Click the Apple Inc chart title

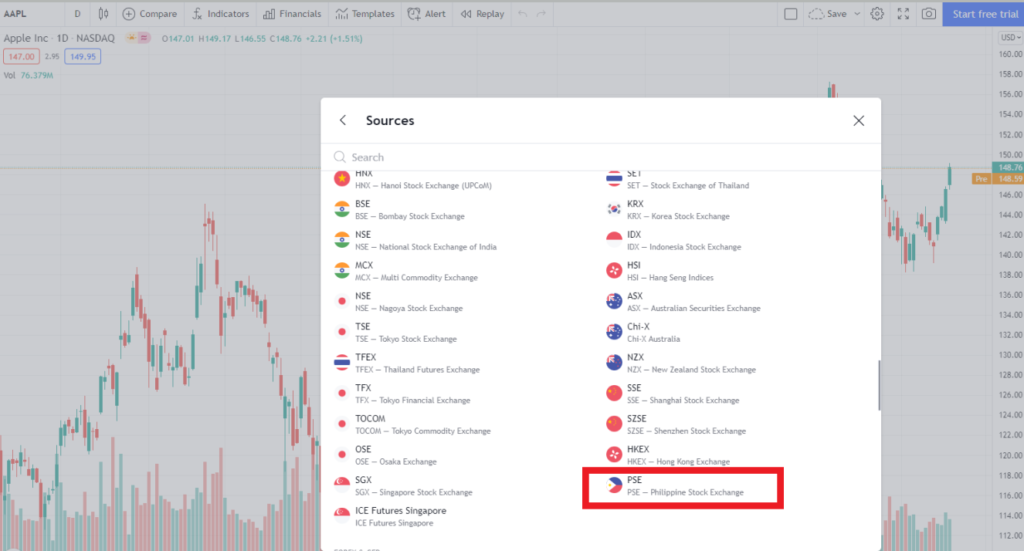[x=59, y=39]
